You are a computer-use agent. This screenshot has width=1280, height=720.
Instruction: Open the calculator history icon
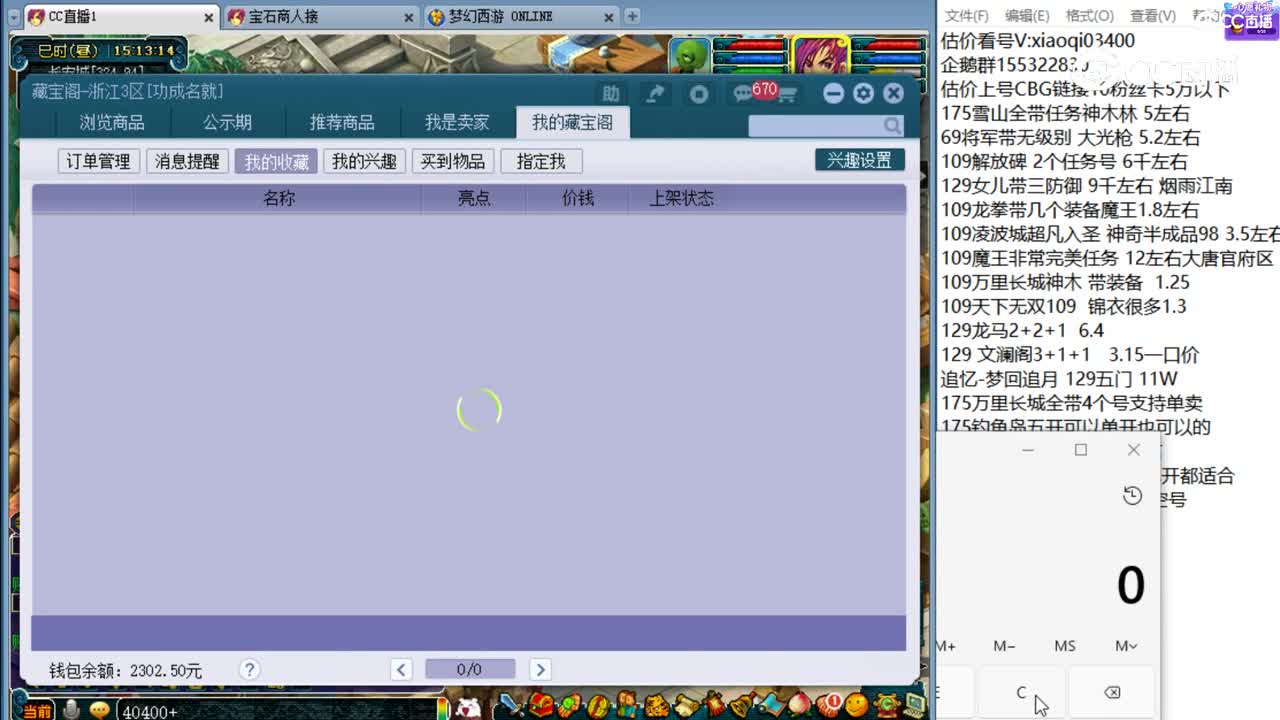1130,495
